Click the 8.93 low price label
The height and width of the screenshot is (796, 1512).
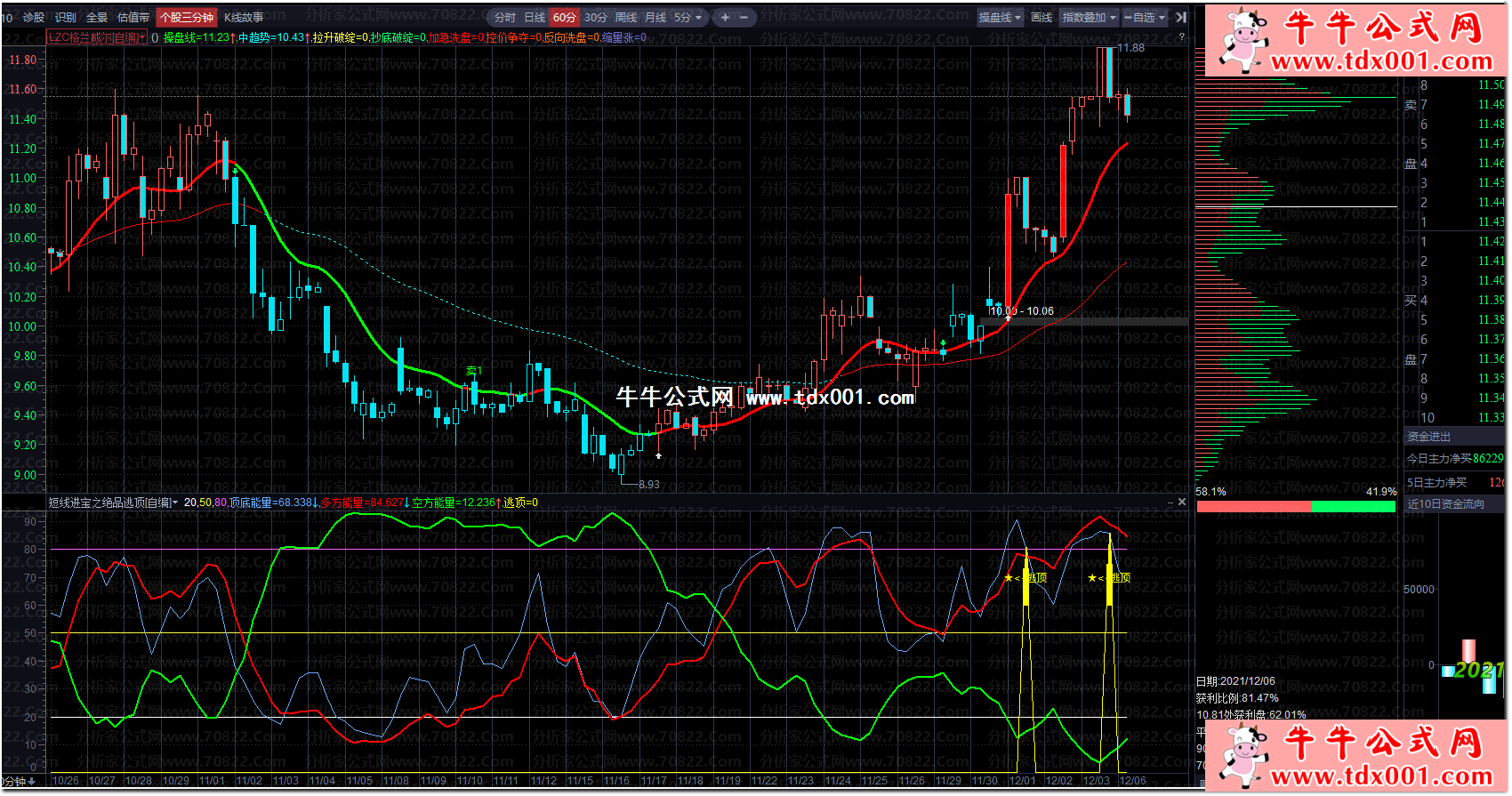click(649, 485)
